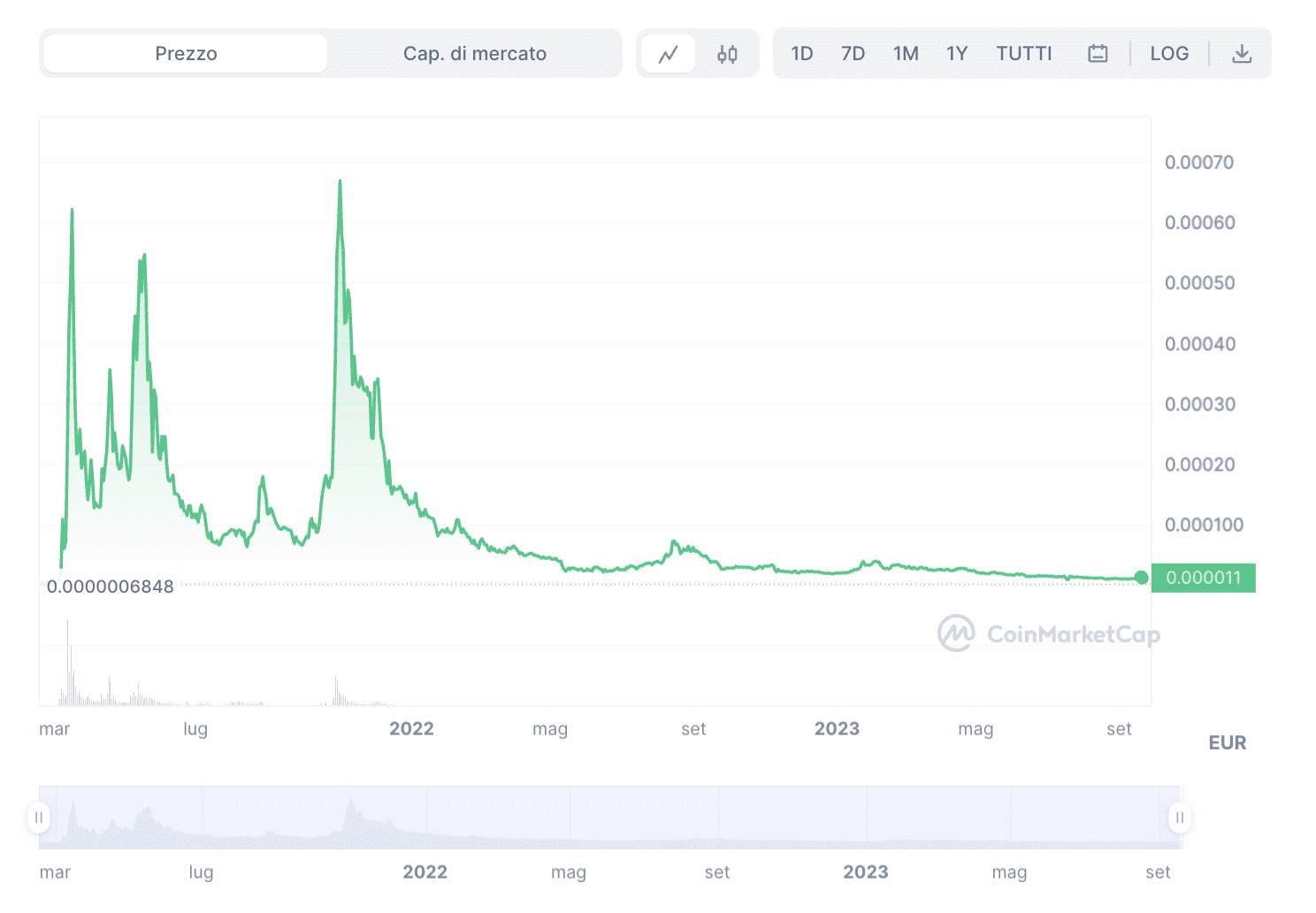The width and height of the screenshot is (1316, 913).
Task: Select the 7D timeframe
Action: pyautogui.click(x=853, y=53)
